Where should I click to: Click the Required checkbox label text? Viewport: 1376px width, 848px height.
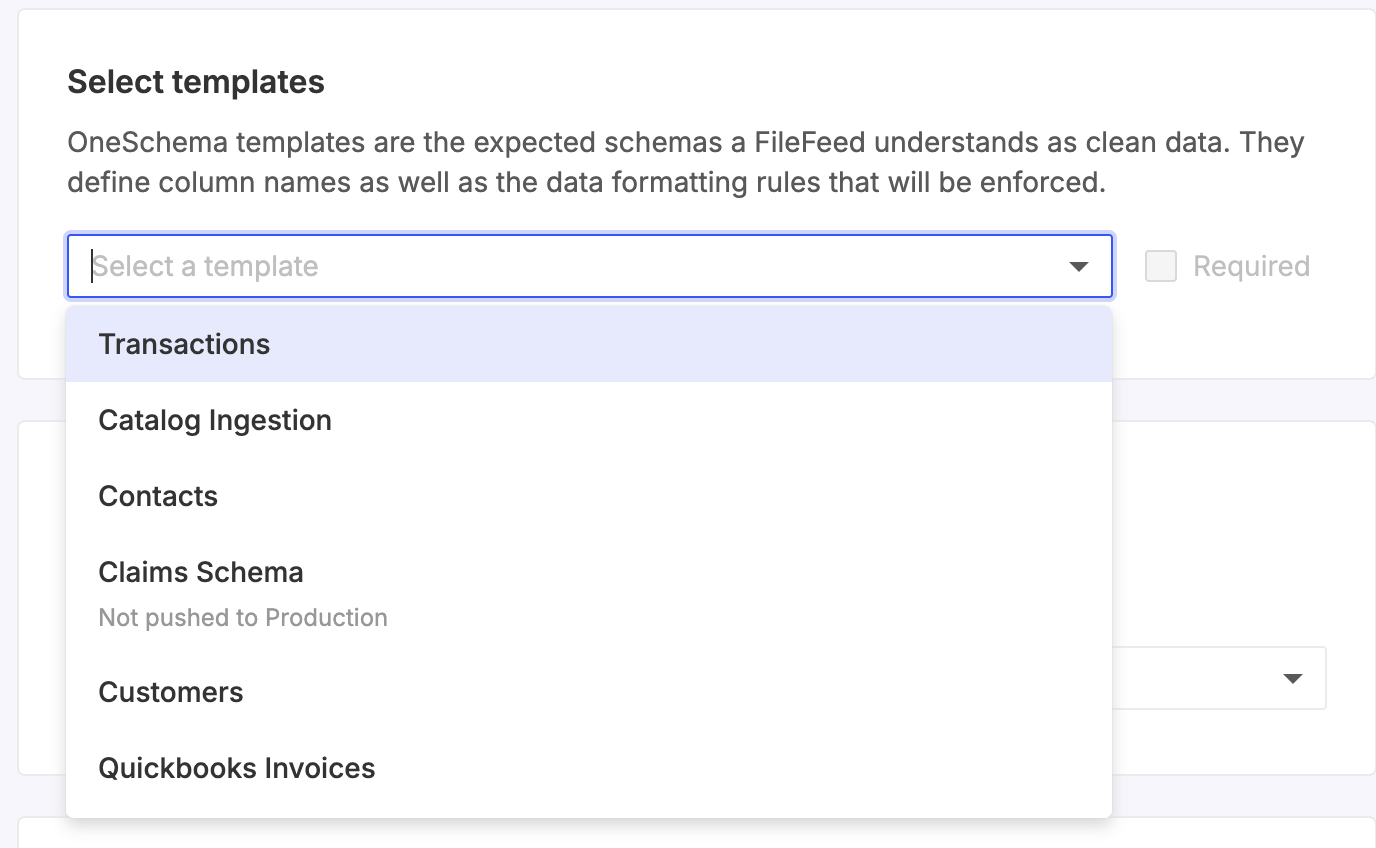1251,266
